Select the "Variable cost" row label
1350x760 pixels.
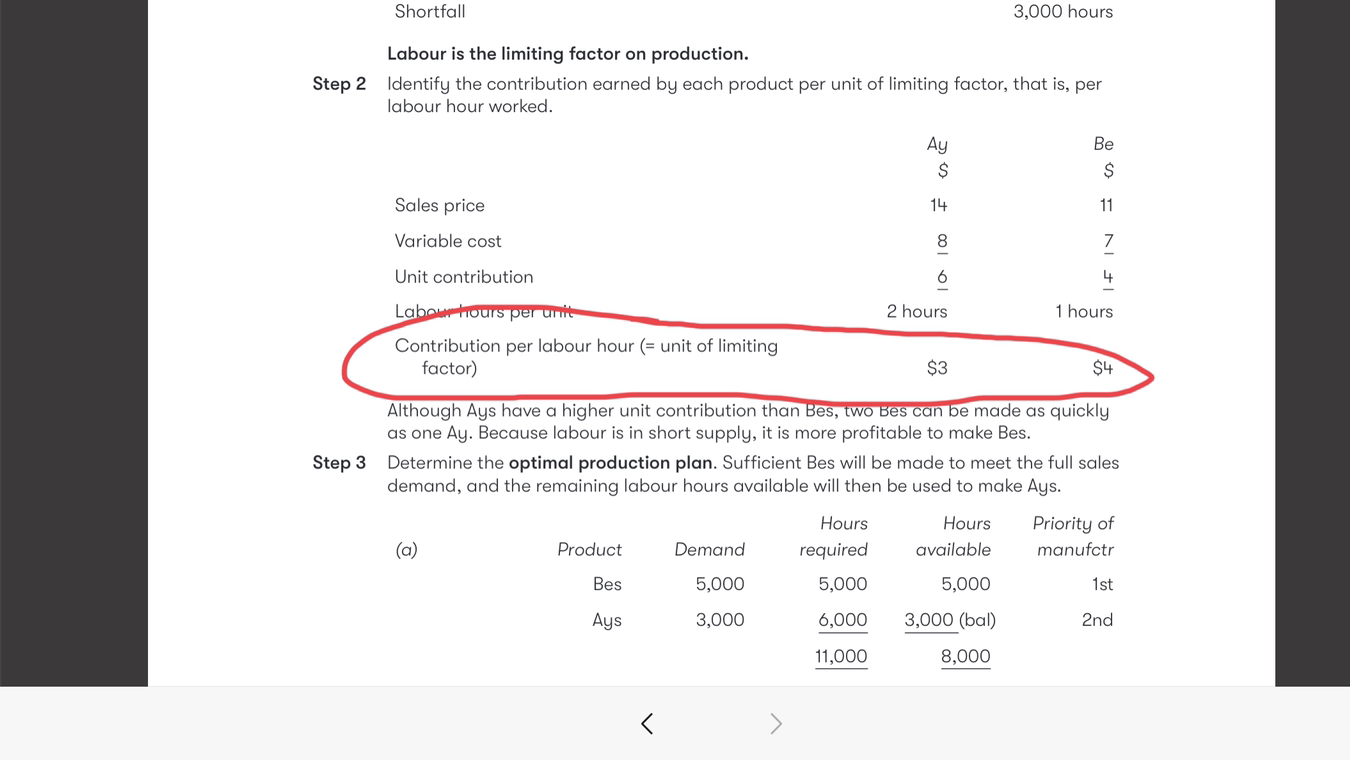448,241
